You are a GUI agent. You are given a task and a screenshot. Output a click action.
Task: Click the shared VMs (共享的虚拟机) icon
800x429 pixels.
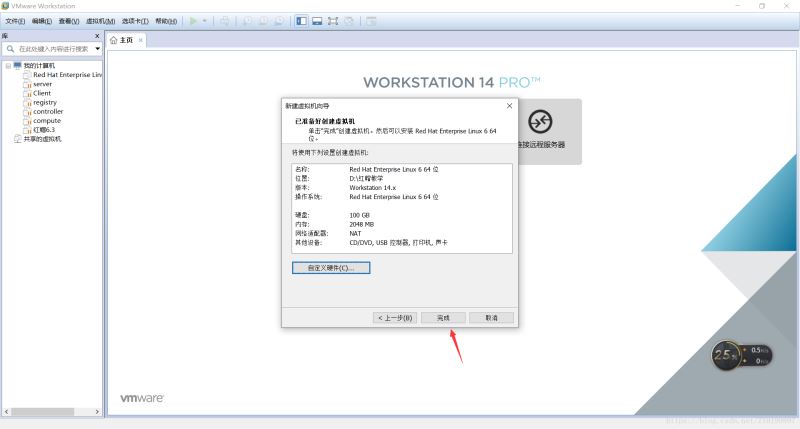pos(17,139)
